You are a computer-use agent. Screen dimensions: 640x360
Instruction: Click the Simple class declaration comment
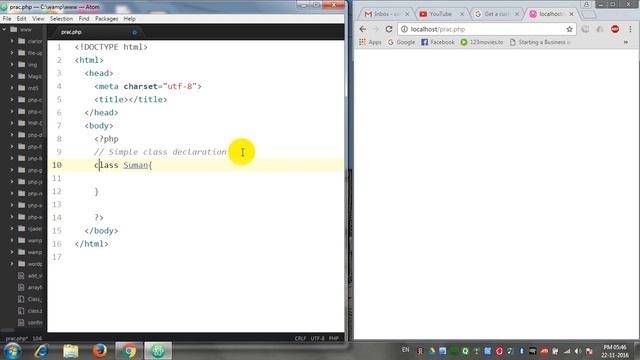pos(160,152)
